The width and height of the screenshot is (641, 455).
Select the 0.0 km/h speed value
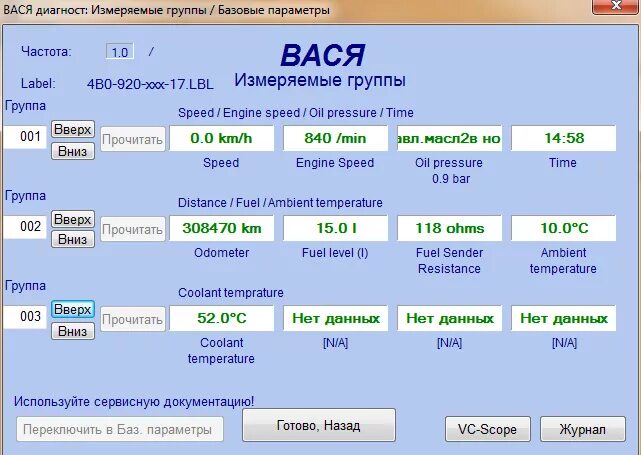(x=221, y=138)
